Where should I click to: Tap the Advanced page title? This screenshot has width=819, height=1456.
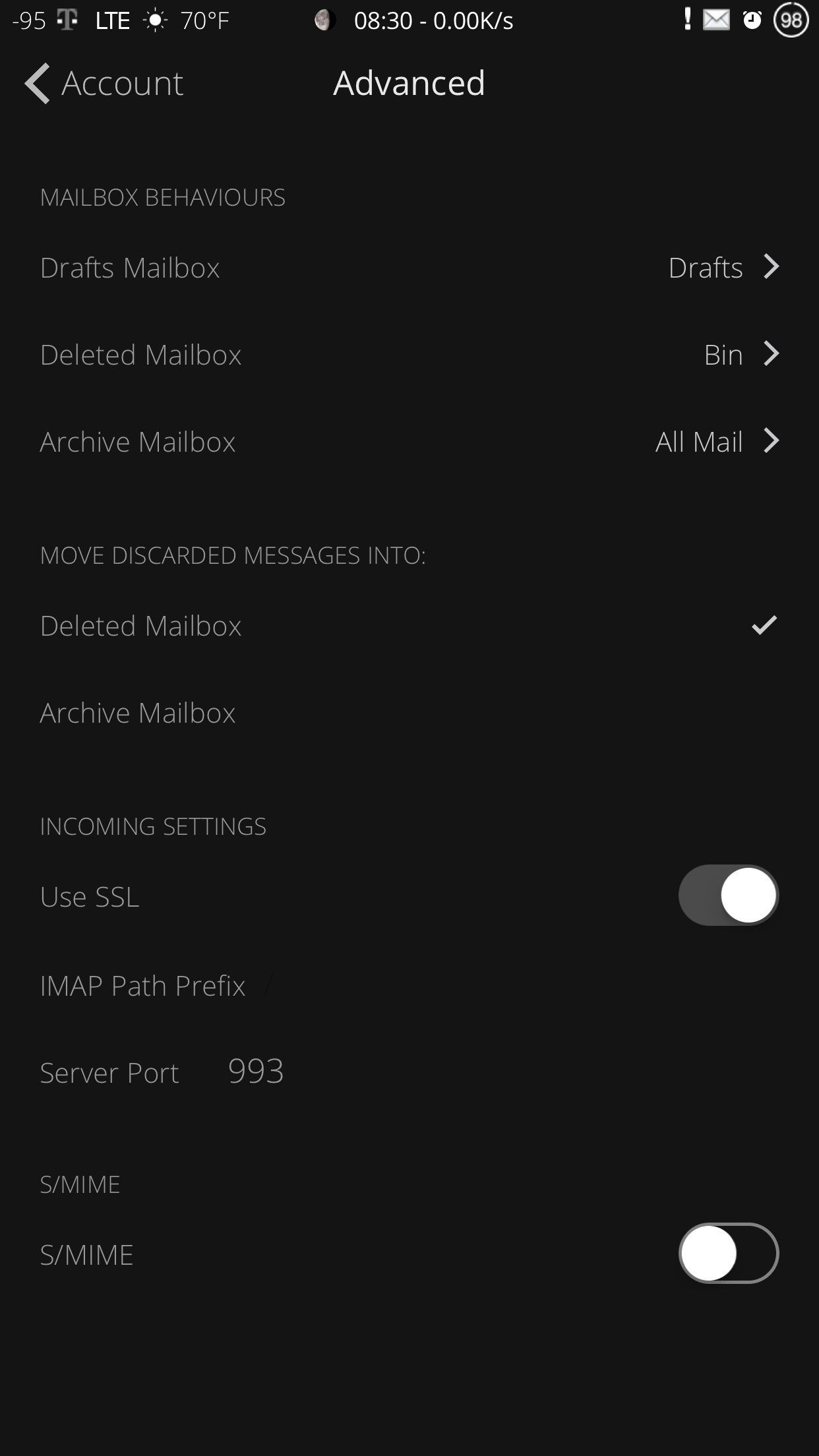pyautogui.click(x=409, y=83)
